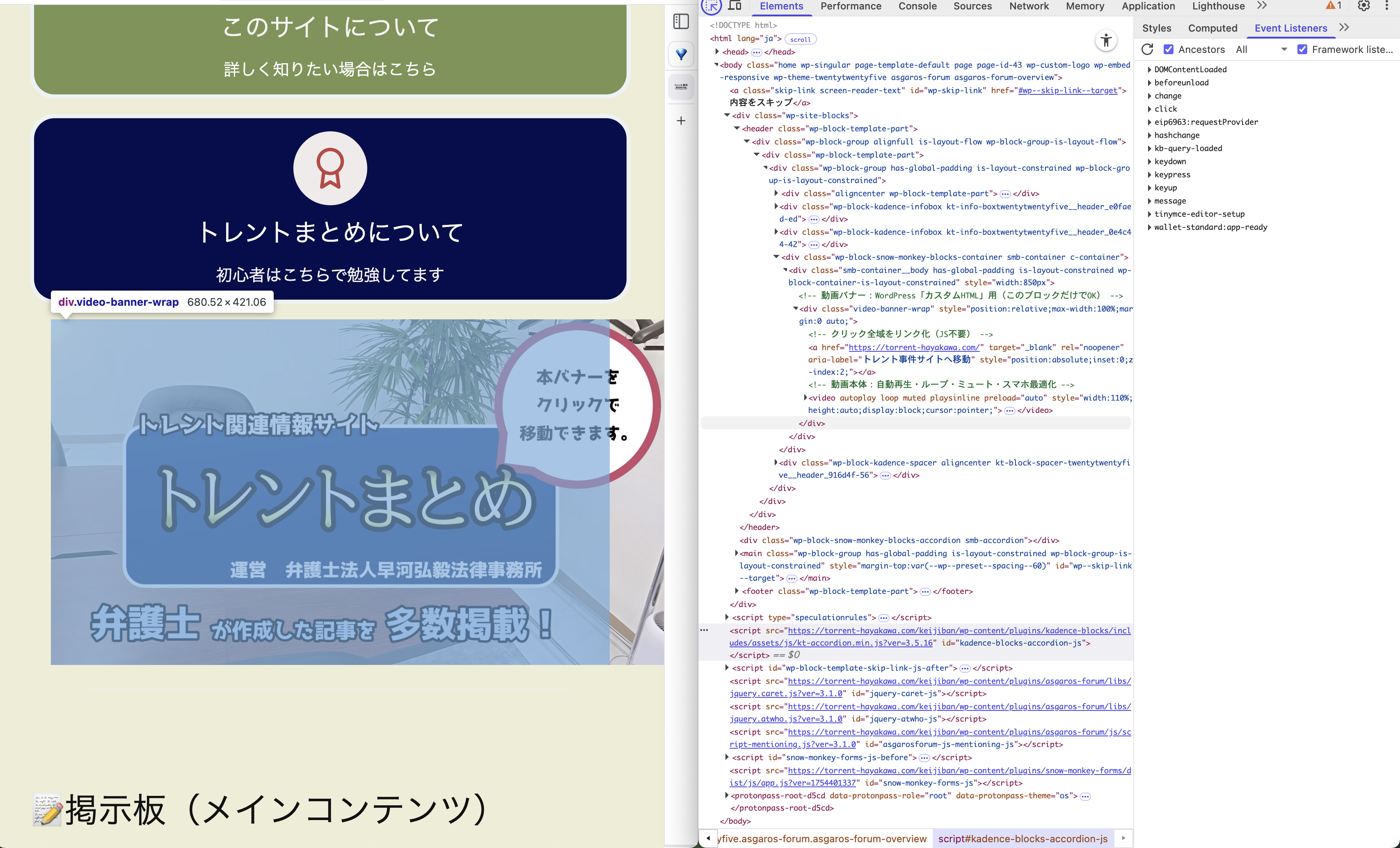Select the pinned site thumbnail in sidebar
This screenshot has width=1400, height=848.
pos(681,87)
